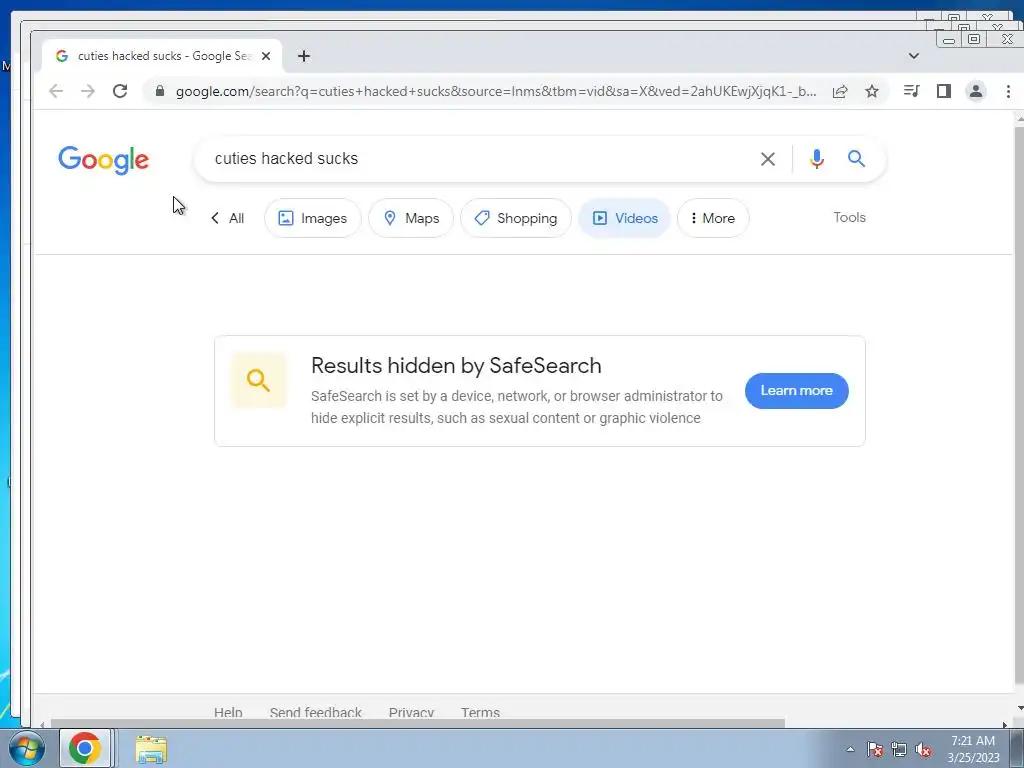Click the "Results hidden by SafeSearch" heading
1024x768 pixels.
tap(456, 366)
